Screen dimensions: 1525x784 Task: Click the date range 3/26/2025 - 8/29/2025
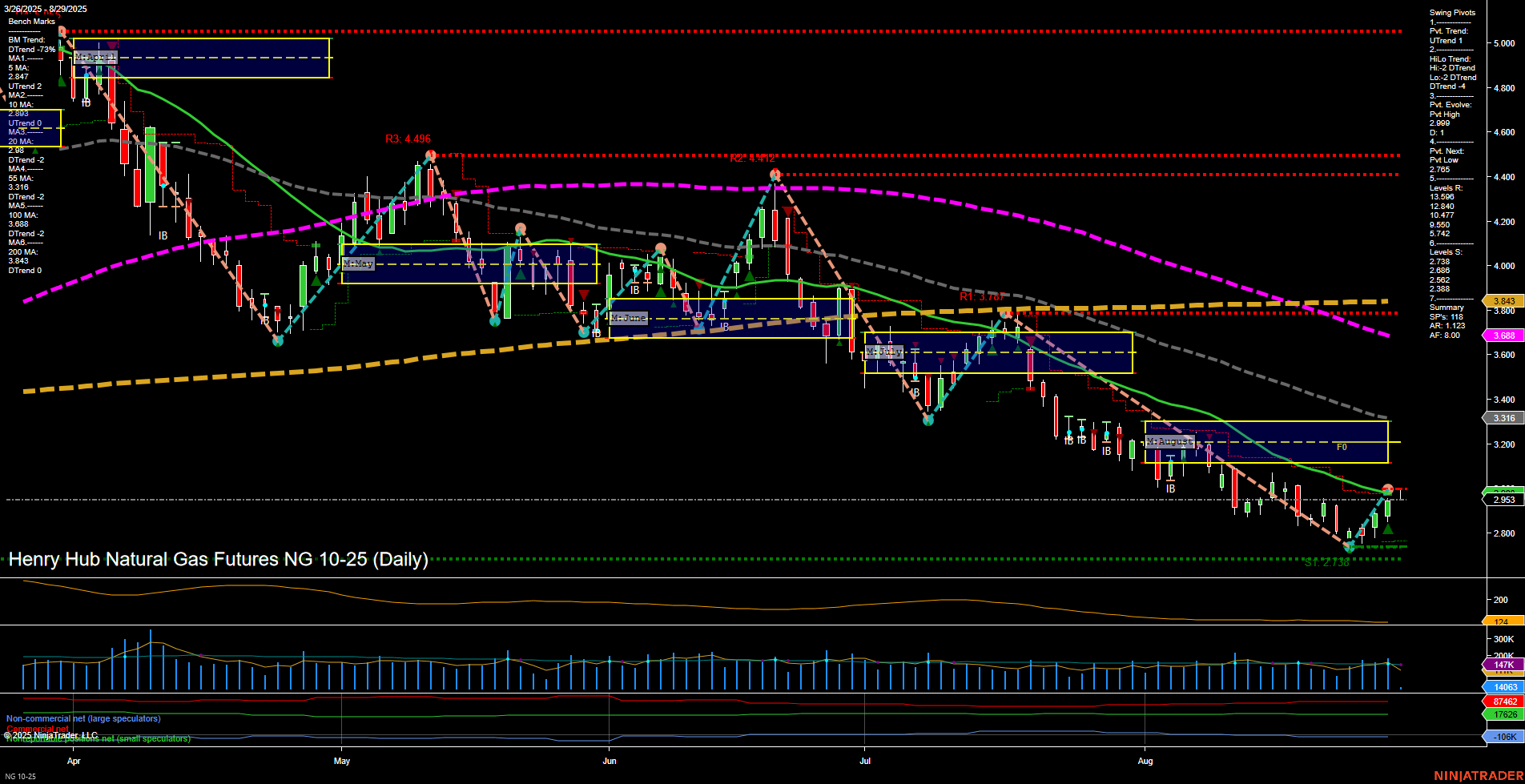(x=46, y=10)
